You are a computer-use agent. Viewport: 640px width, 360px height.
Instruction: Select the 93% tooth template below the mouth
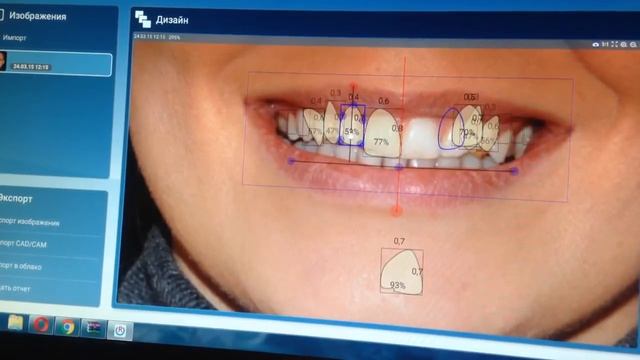(x=402, y=272)
